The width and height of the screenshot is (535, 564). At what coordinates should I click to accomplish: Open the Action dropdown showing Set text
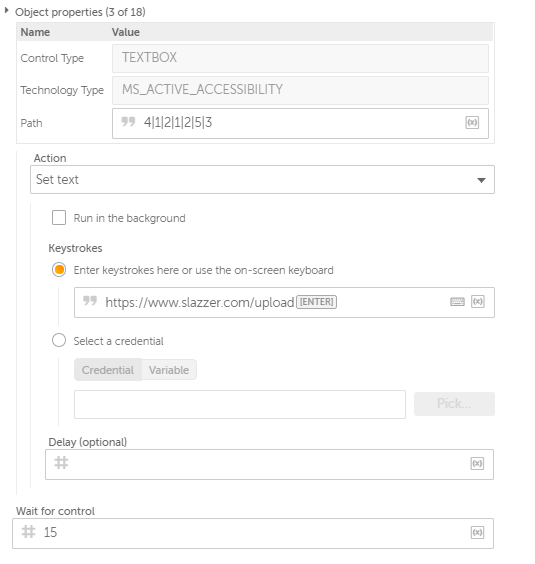click(262, 179)
